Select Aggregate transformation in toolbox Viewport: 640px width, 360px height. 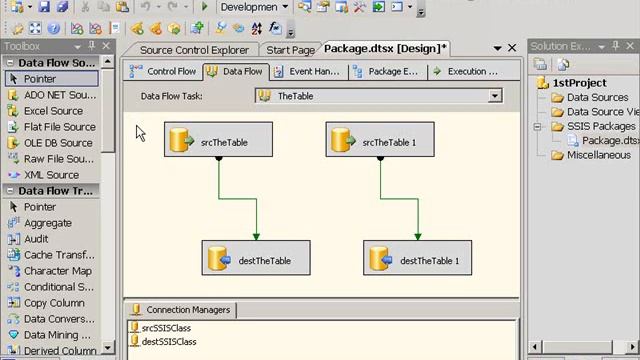click(x=52, y=223)
